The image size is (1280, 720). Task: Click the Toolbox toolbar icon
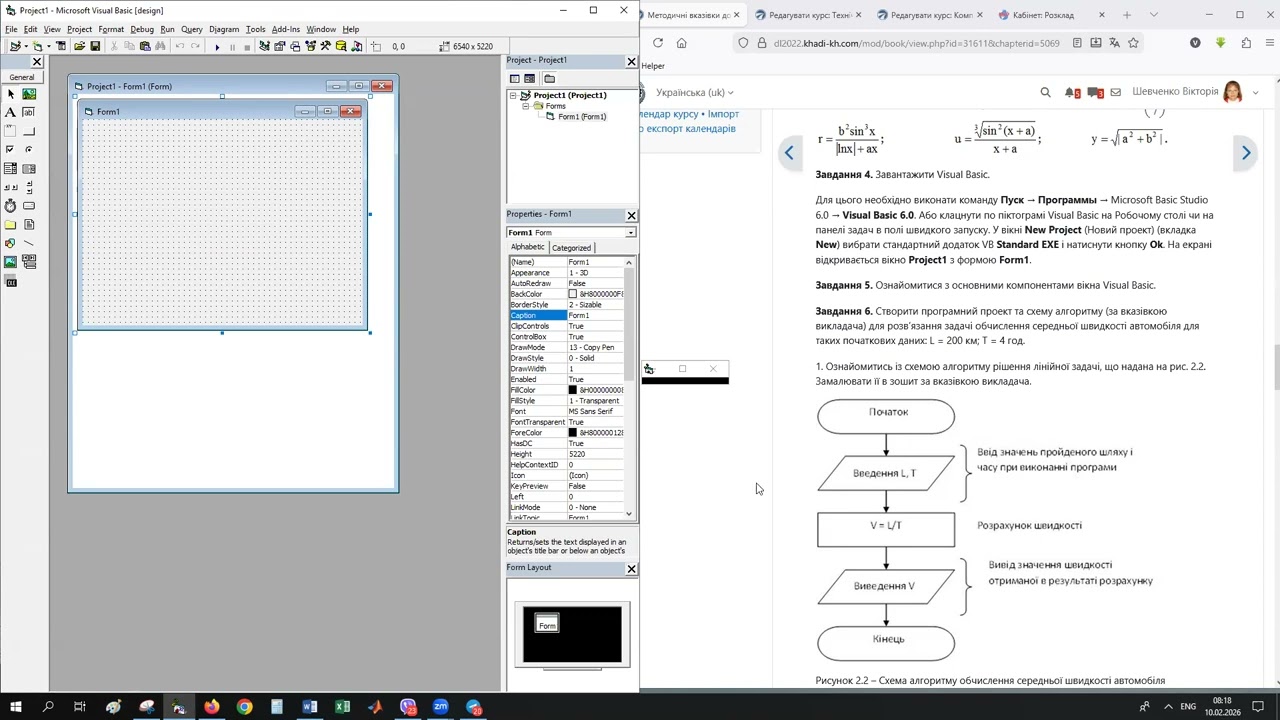(326, 46)
